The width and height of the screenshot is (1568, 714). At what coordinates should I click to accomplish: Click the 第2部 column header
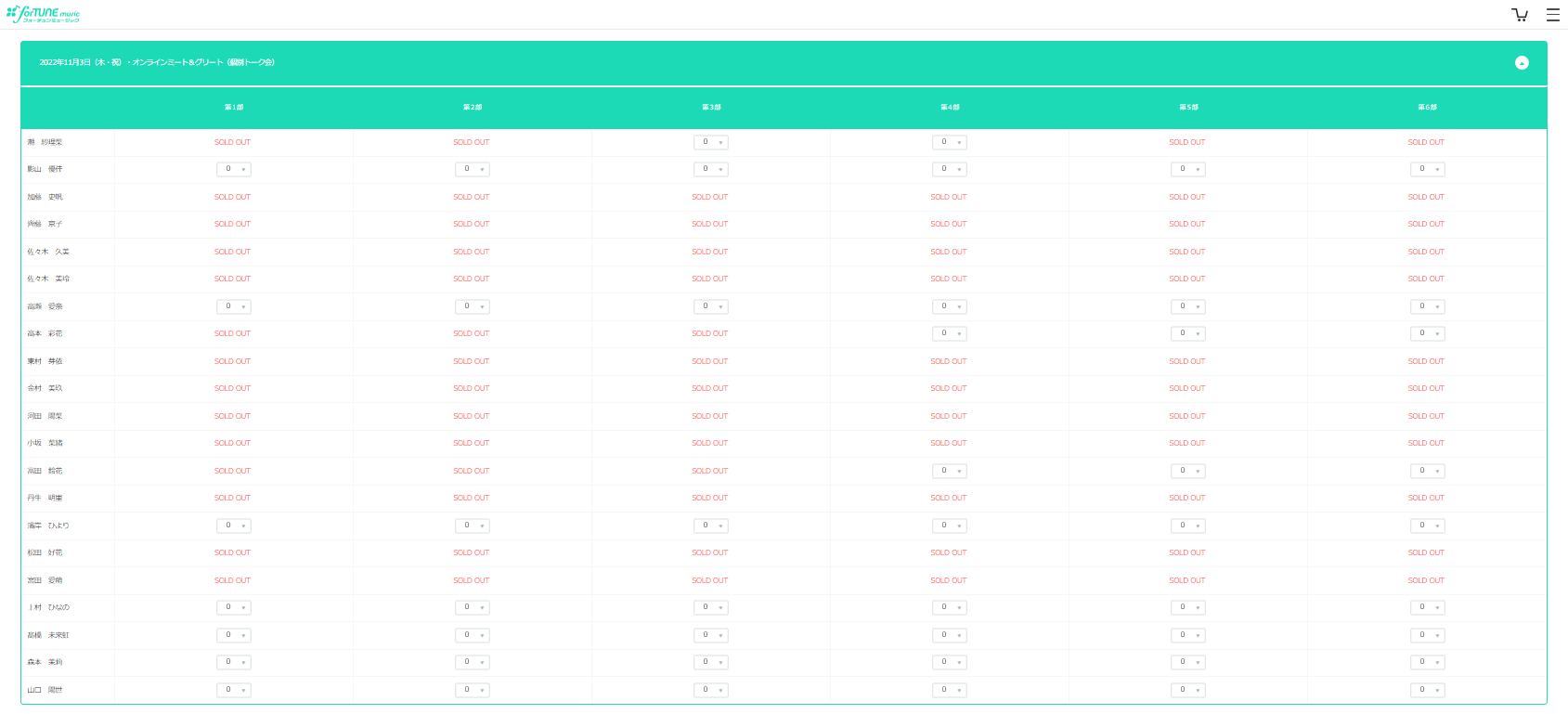click(x=473, y=108)
